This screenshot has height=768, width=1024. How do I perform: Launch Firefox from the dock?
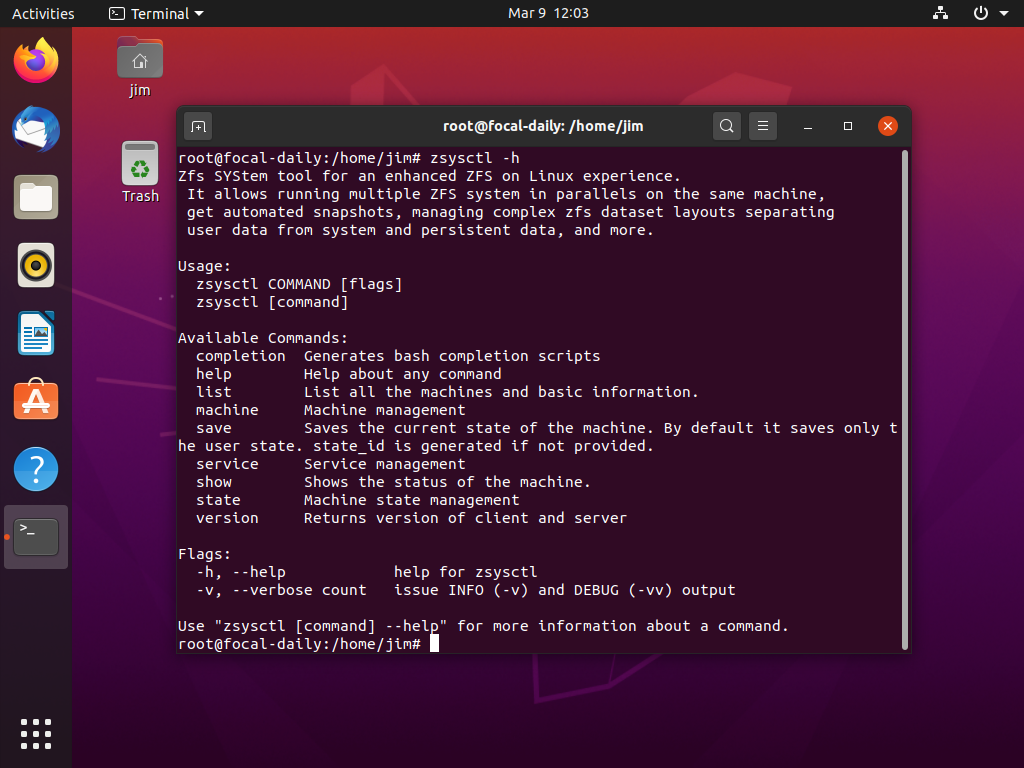click(35, 60)
